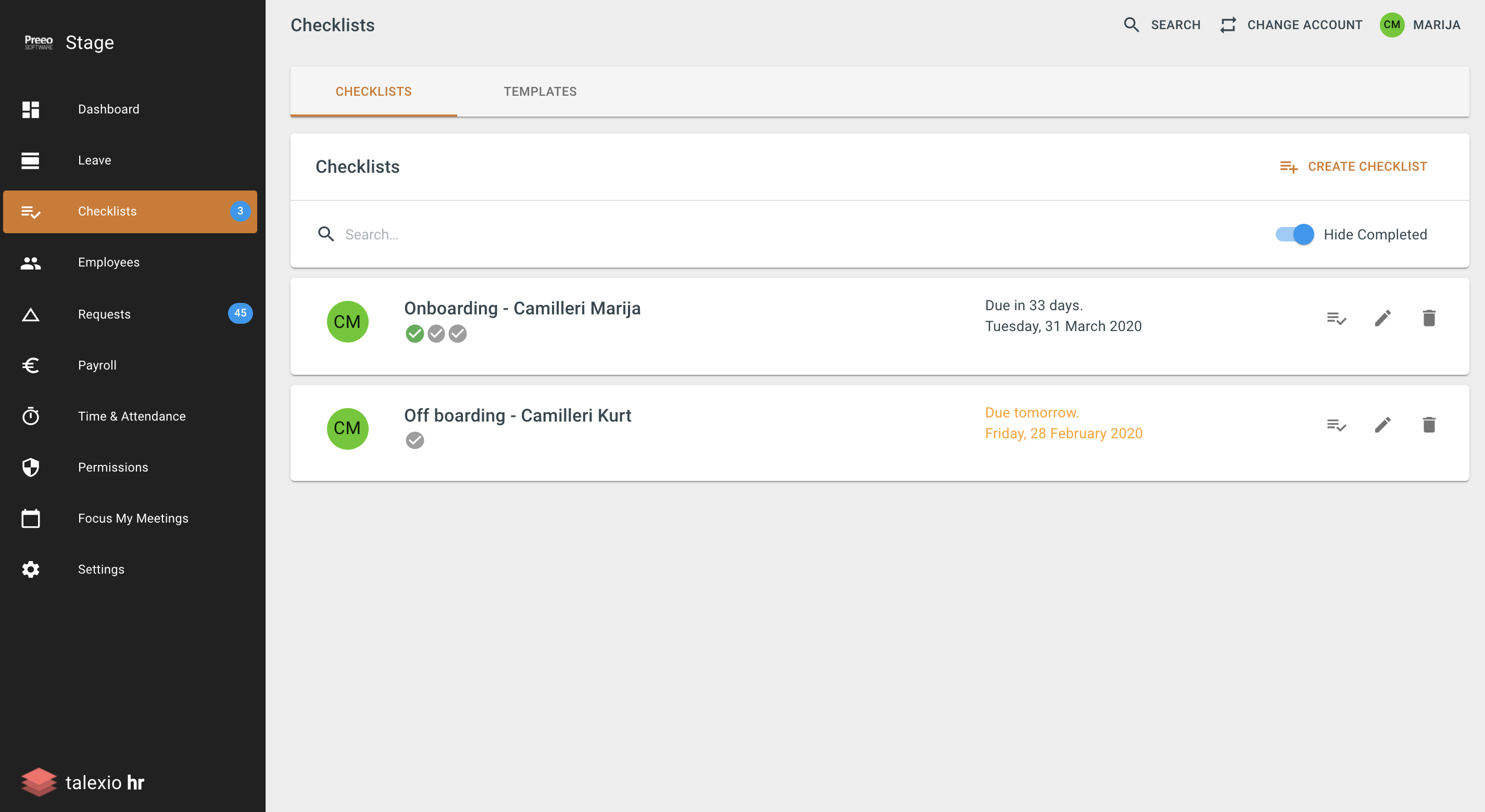Image resolution: width=1485 pixels, height=812 pixels.
Task: Click the grey check under Off boarding
Action: (414, 440)
